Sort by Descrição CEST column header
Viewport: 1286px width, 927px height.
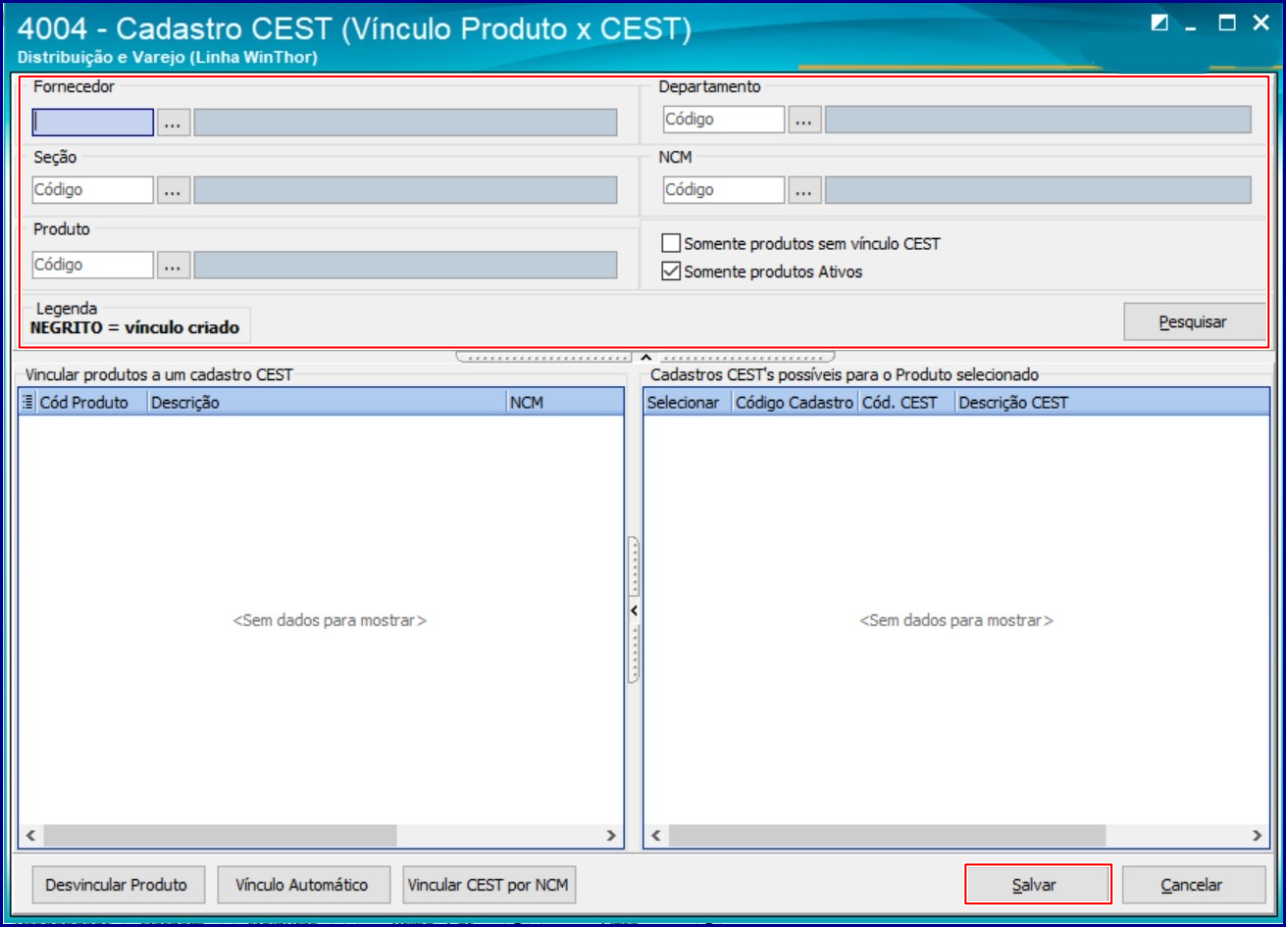1112,403
